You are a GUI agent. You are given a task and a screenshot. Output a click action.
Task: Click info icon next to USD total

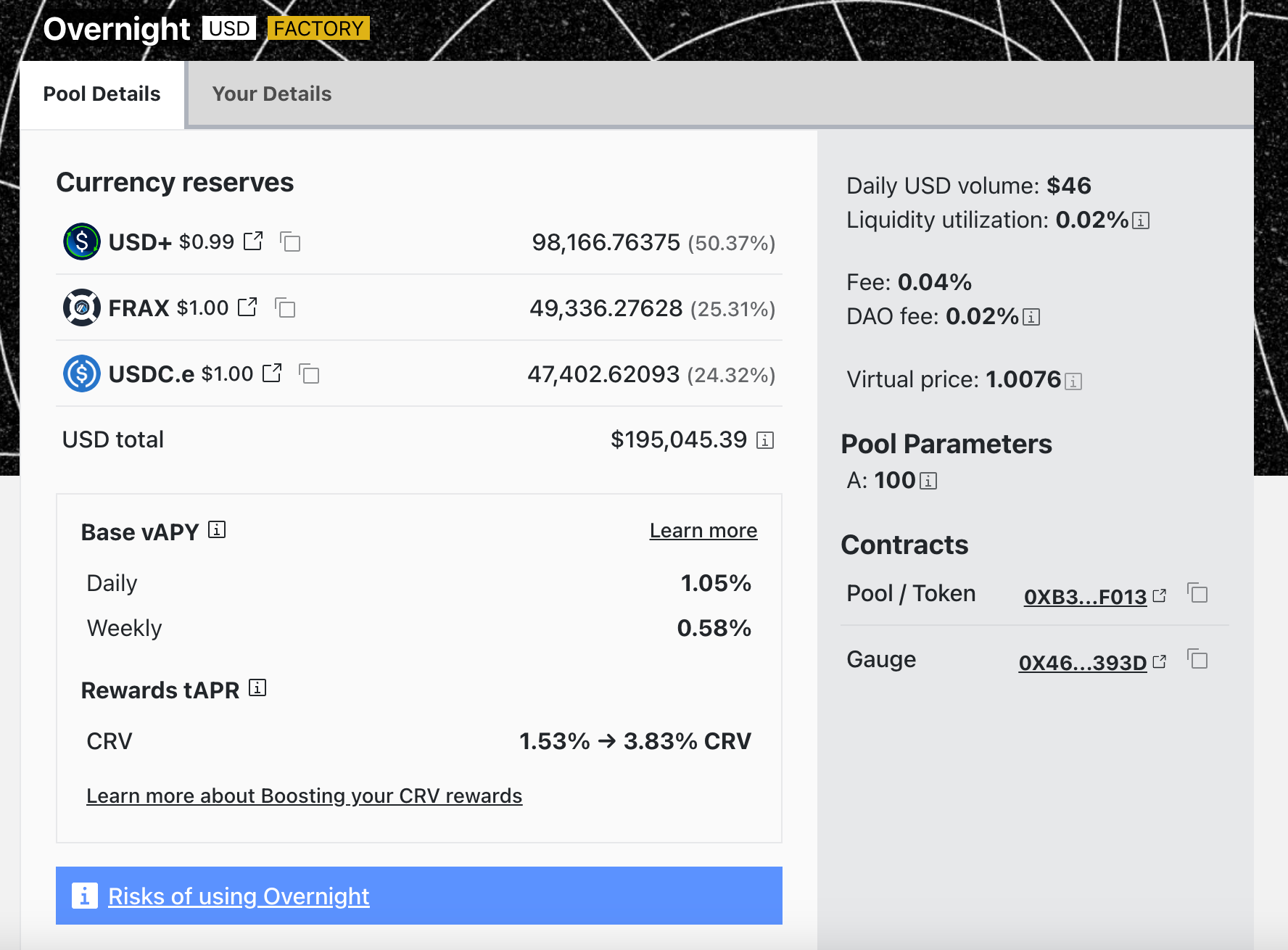pyautogui.click(x=765, y=440)
